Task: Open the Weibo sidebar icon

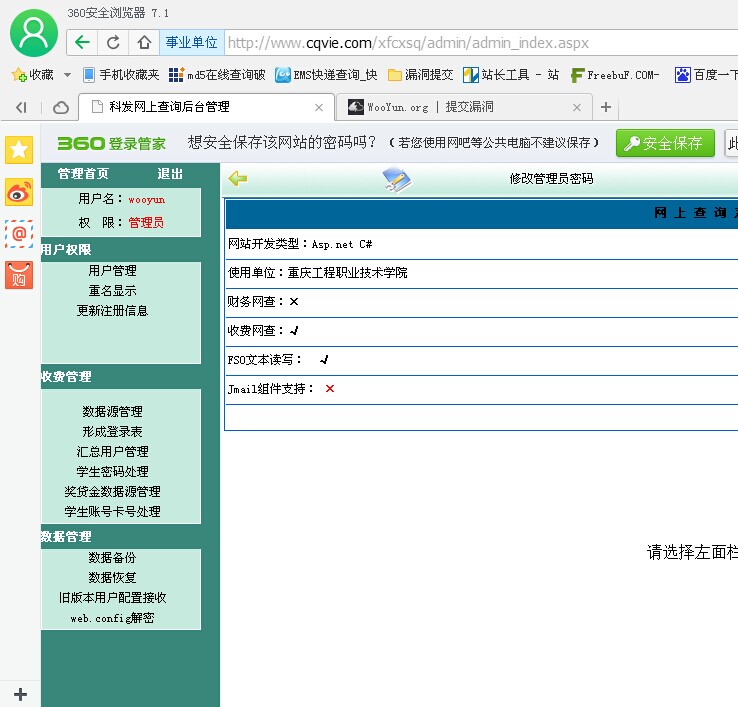Action: pos(19,192)
